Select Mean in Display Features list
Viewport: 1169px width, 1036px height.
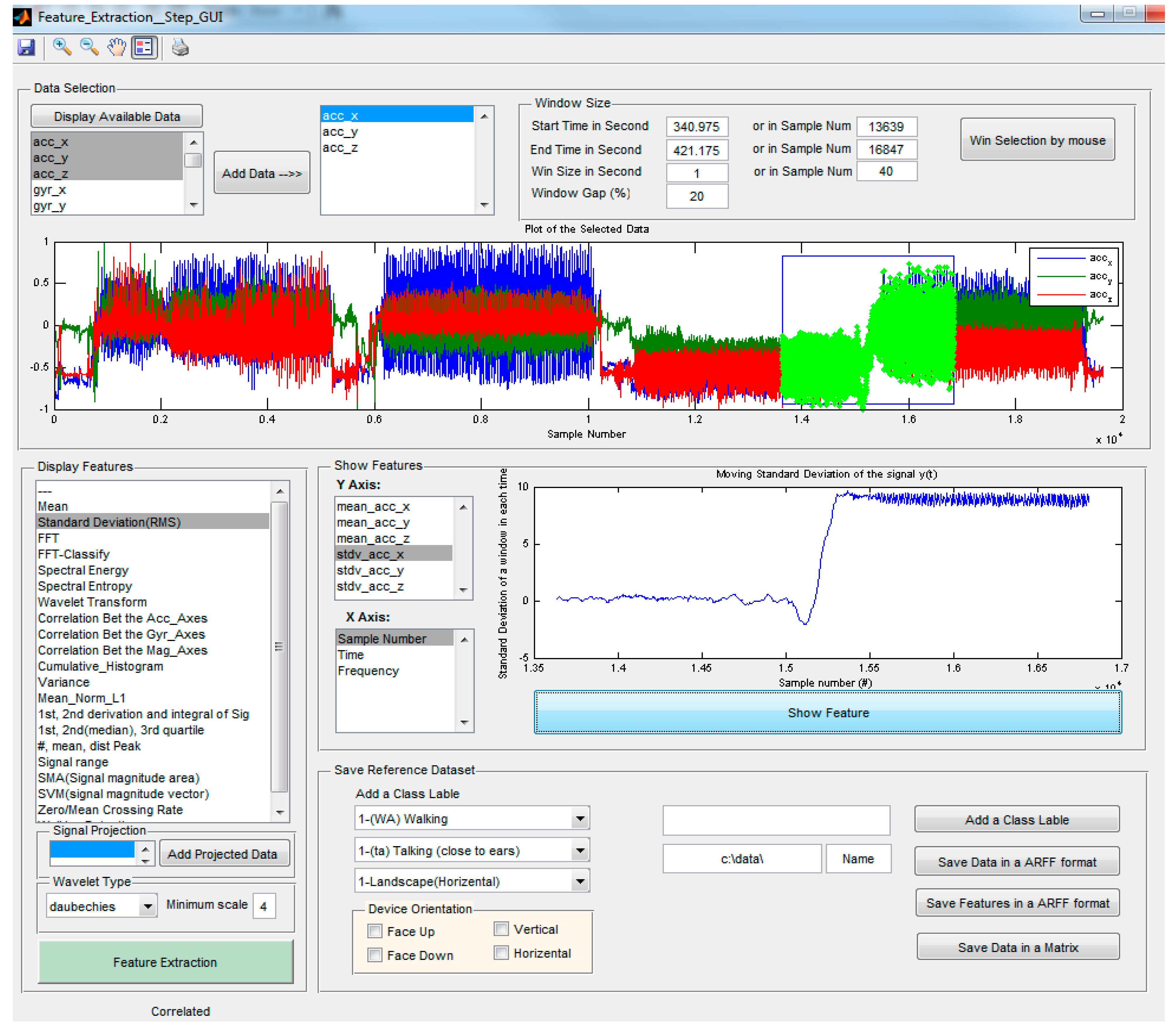pyautogui.click(x=153, y=506)
